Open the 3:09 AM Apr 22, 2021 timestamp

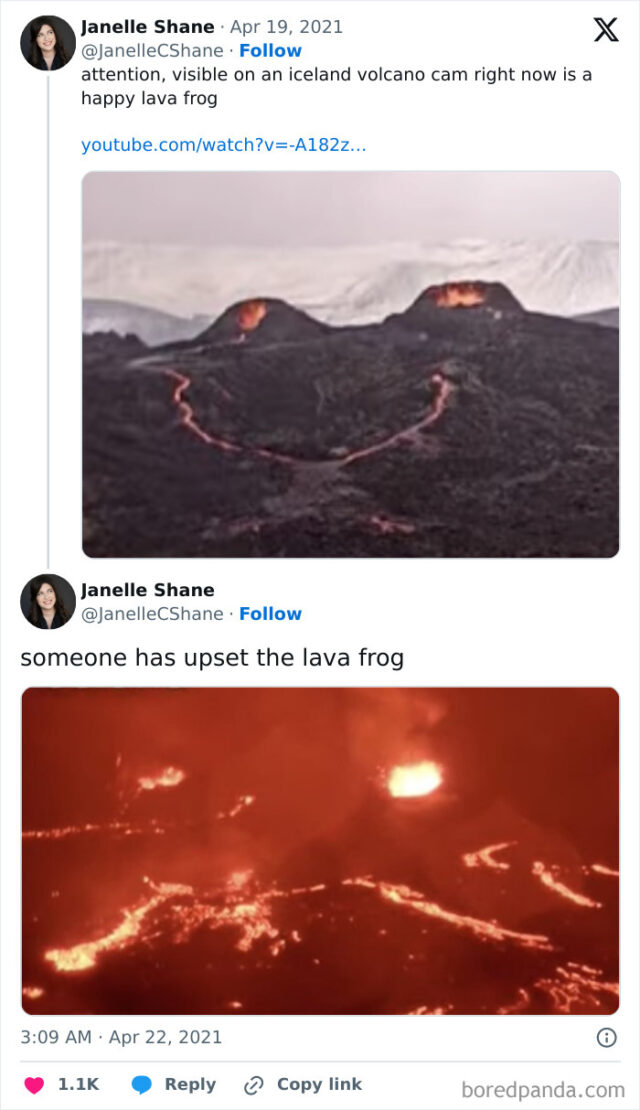(121, 1037)
